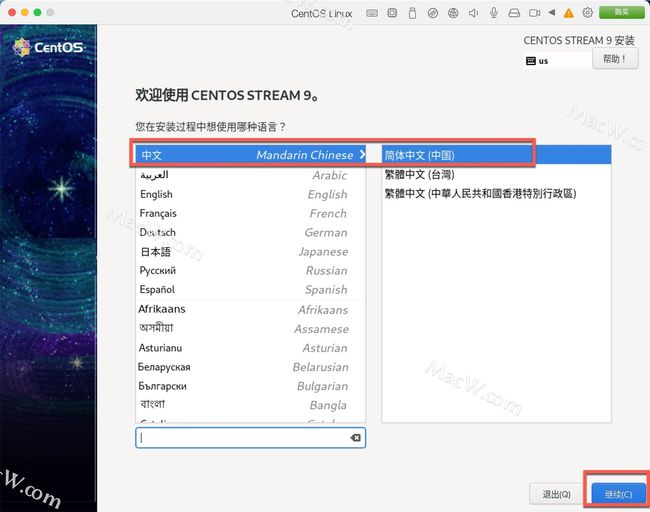Screen dimensions: 650x512
Task: Click the green fullscreen window button
Action: click(37, 12)
